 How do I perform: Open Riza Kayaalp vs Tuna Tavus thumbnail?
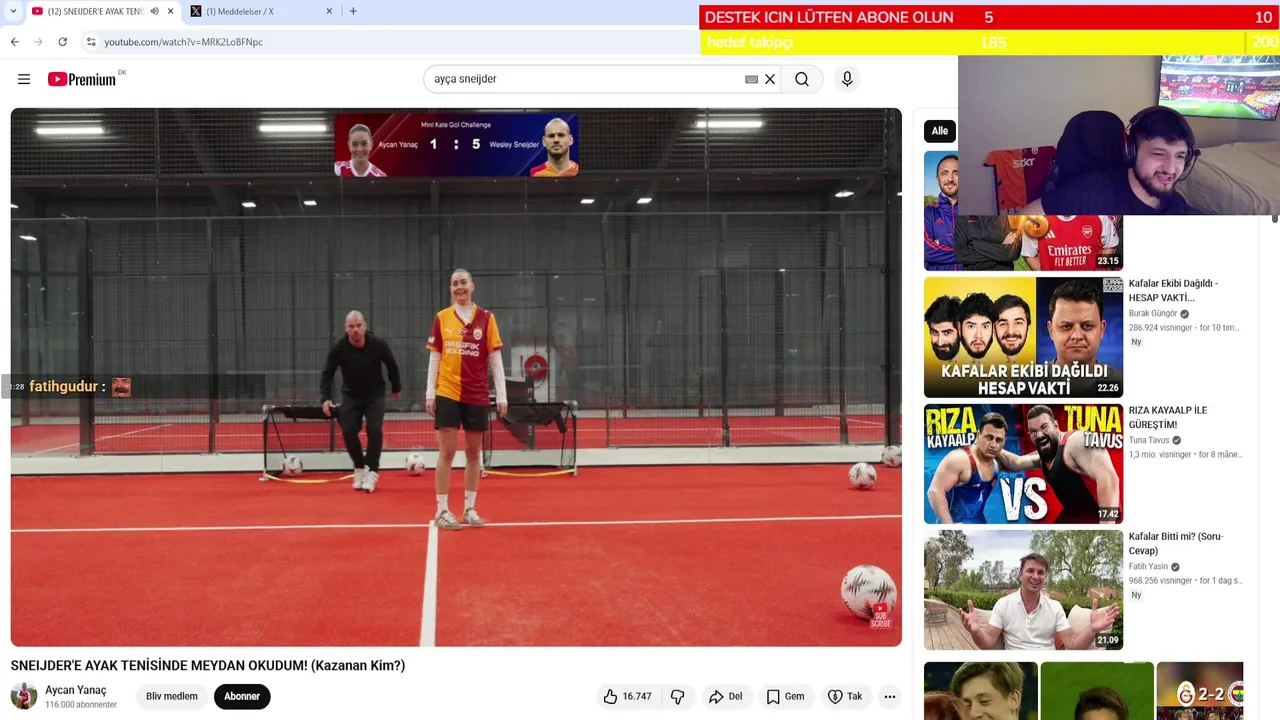point(1023,464)
